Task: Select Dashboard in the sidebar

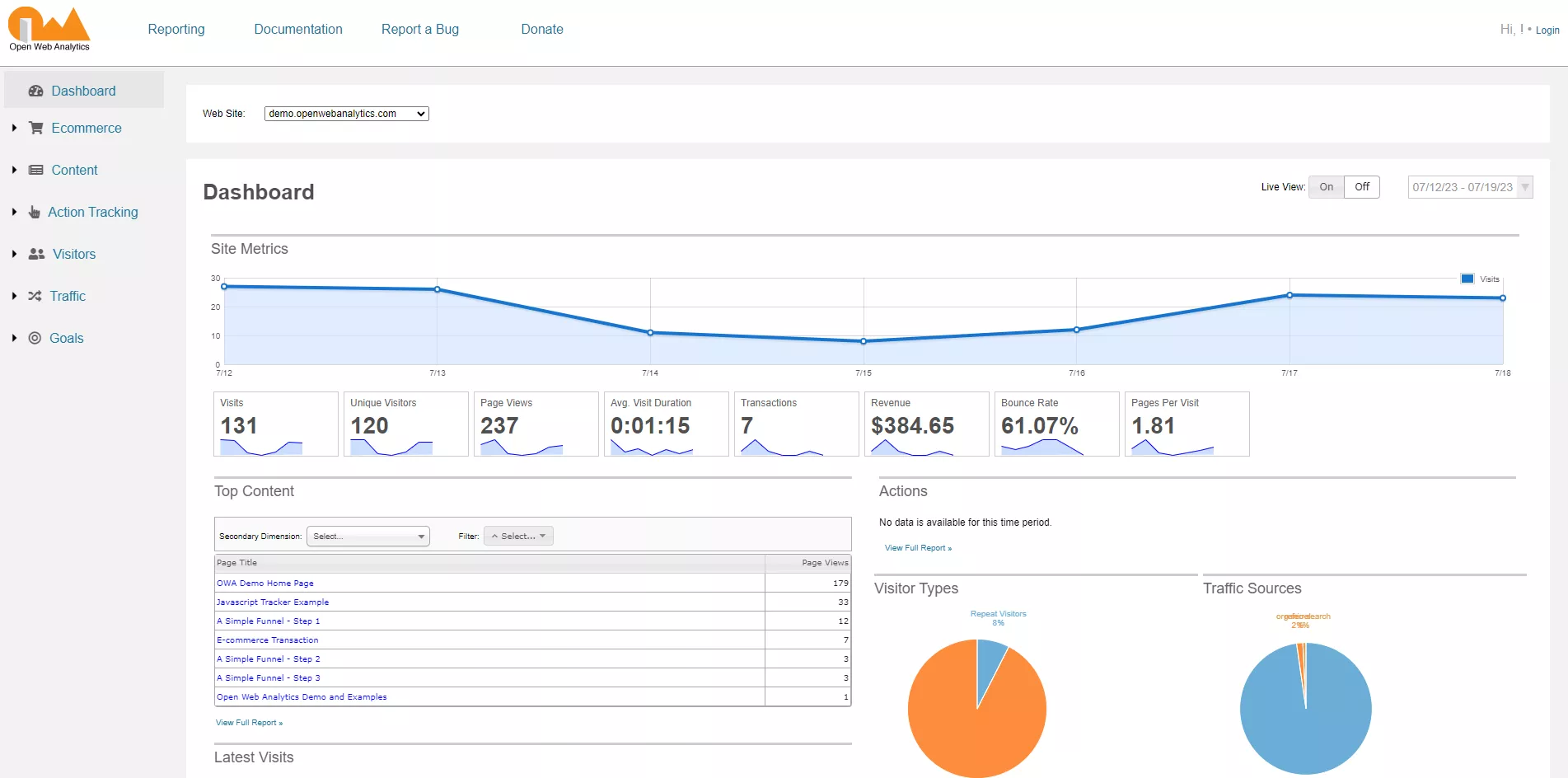Action: click(x=83, y=91)
